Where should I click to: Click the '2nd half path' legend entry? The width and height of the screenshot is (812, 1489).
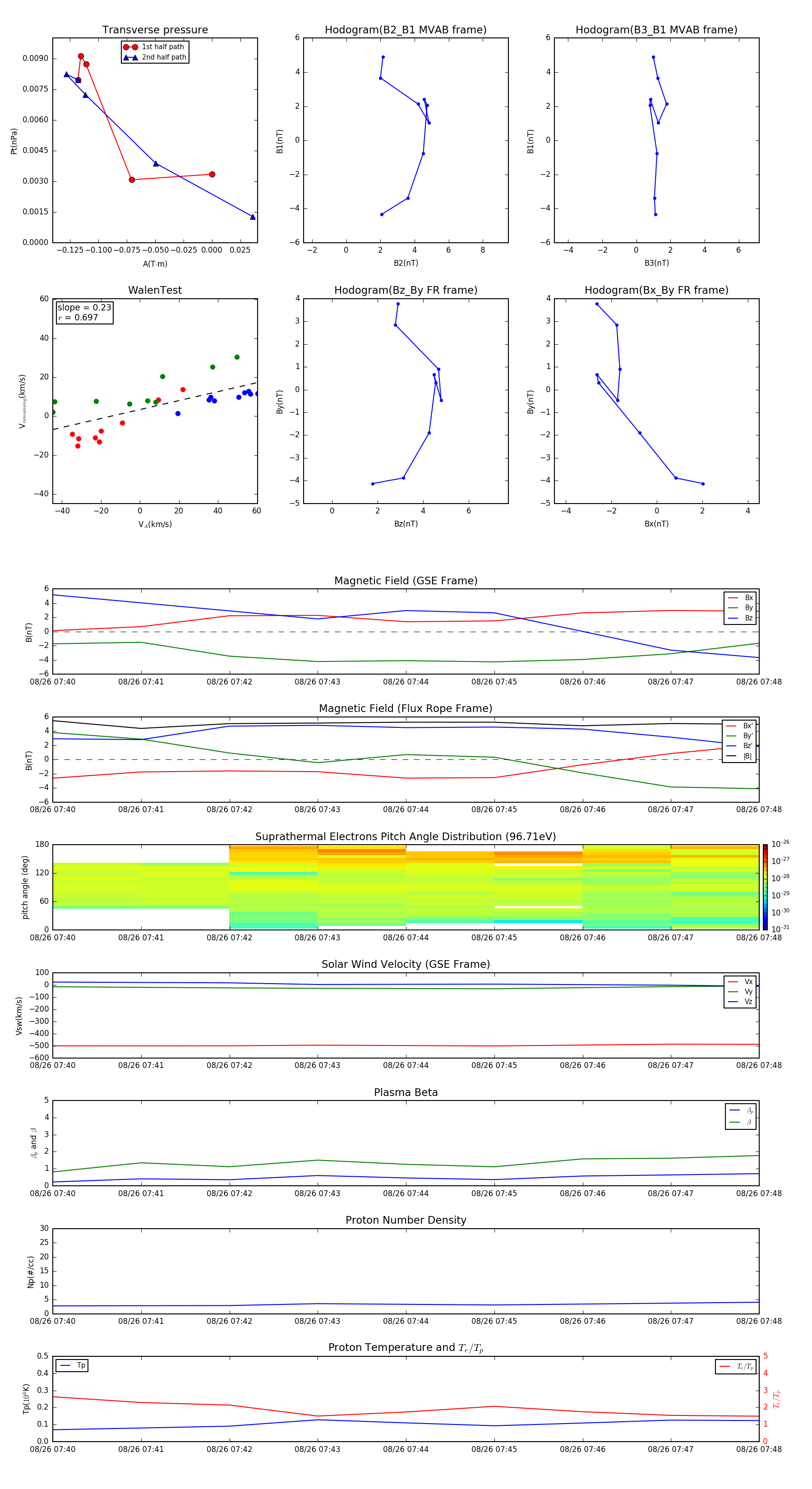point(154,57)
